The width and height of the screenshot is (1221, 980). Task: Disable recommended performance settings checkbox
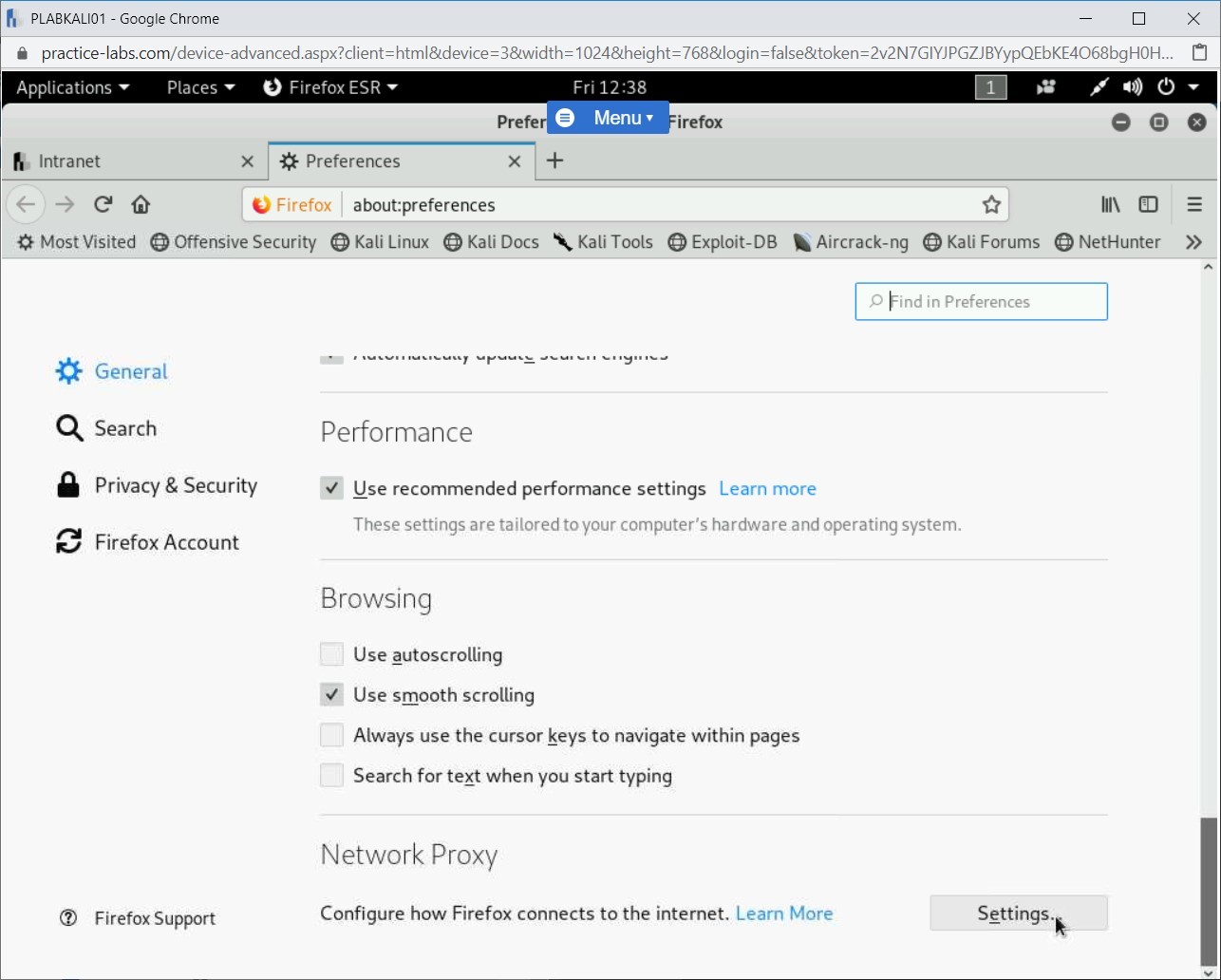pyautogui.click(x=331, y=489)
